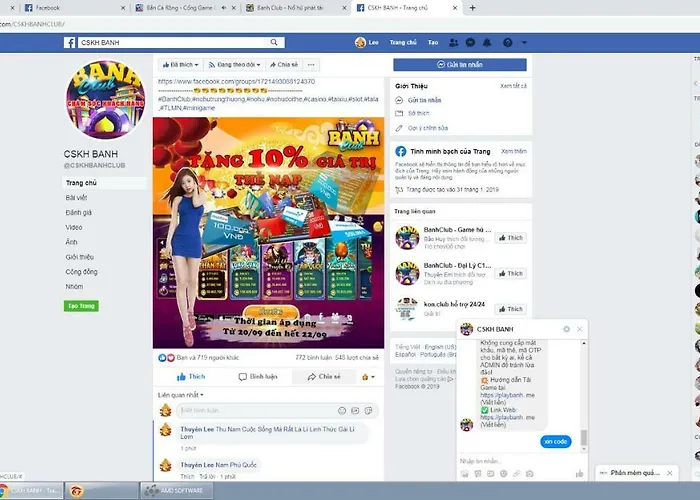Click camera icon in chat toolbar

click(x=529, y=474)
